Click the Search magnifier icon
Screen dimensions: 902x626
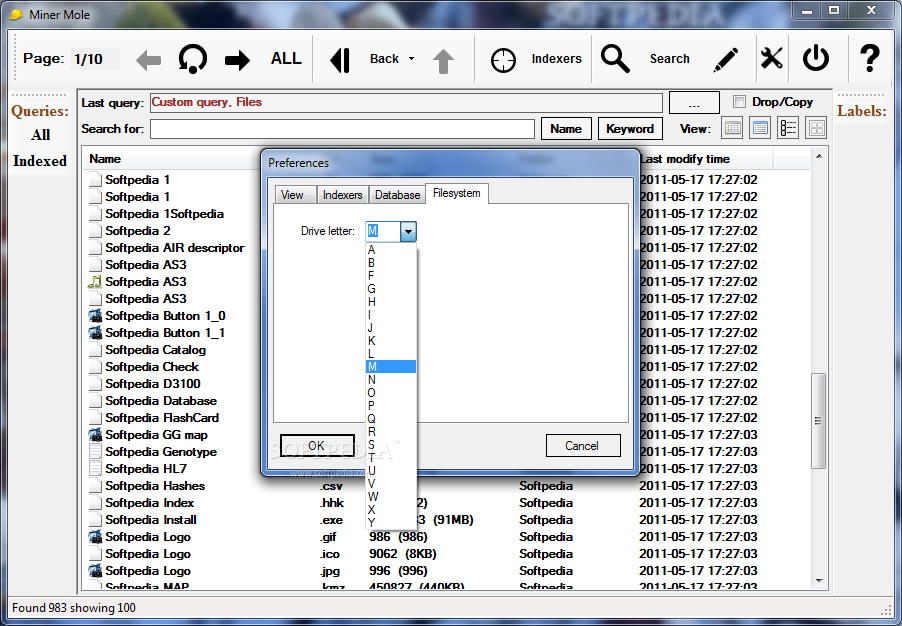(615, 59)
